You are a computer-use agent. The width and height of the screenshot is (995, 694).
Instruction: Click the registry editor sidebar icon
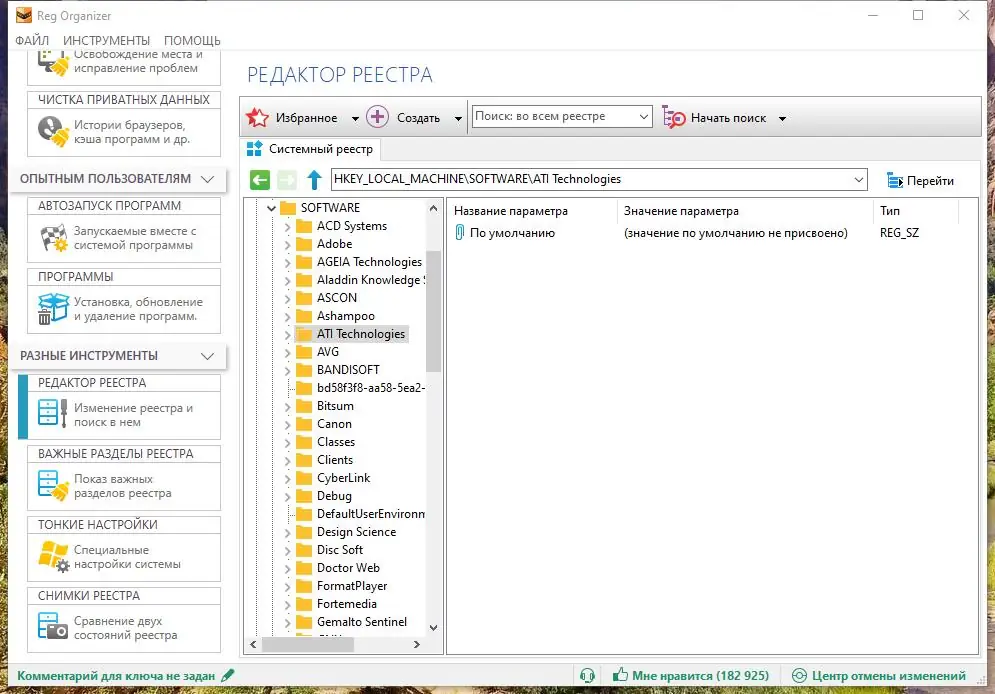52,412
